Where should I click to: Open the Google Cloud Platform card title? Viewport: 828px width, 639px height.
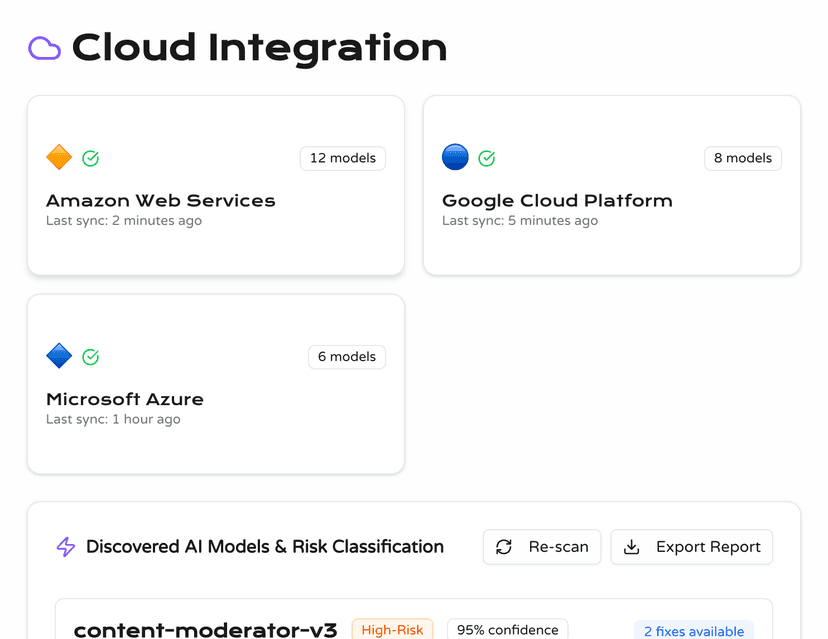tap(557, 201)
